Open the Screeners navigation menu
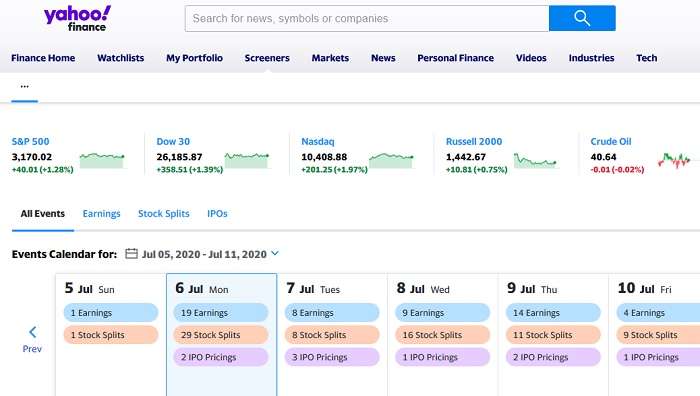The width and height of the screenshot is (700, 396). click(x=267, y=58)
